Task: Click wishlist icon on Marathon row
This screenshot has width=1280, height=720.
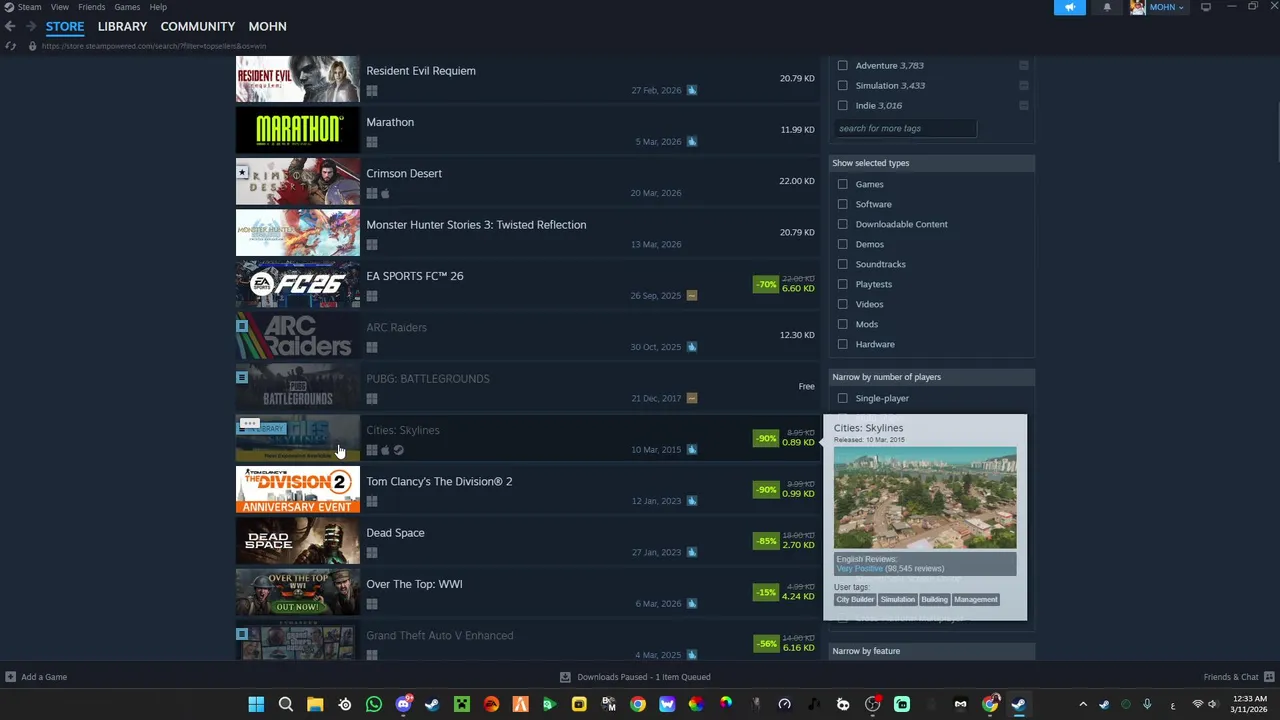Action: tap(692, 142)
